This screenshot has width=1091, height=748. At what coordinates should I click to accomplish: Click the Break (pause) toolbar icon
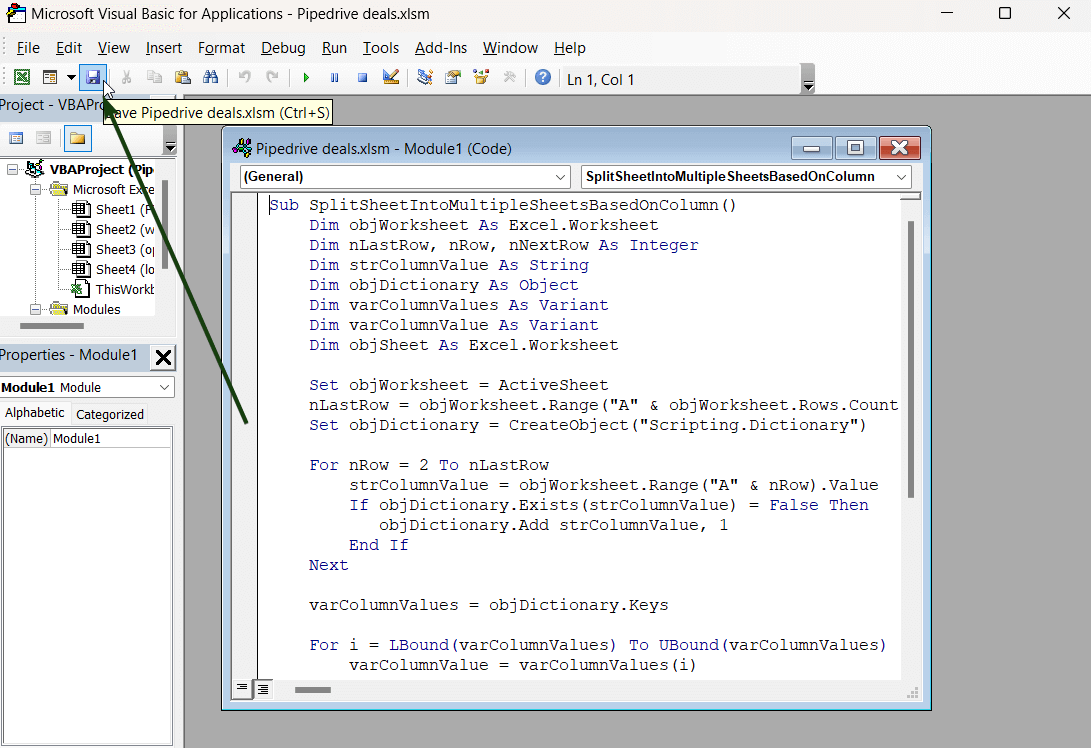point(334,78)
